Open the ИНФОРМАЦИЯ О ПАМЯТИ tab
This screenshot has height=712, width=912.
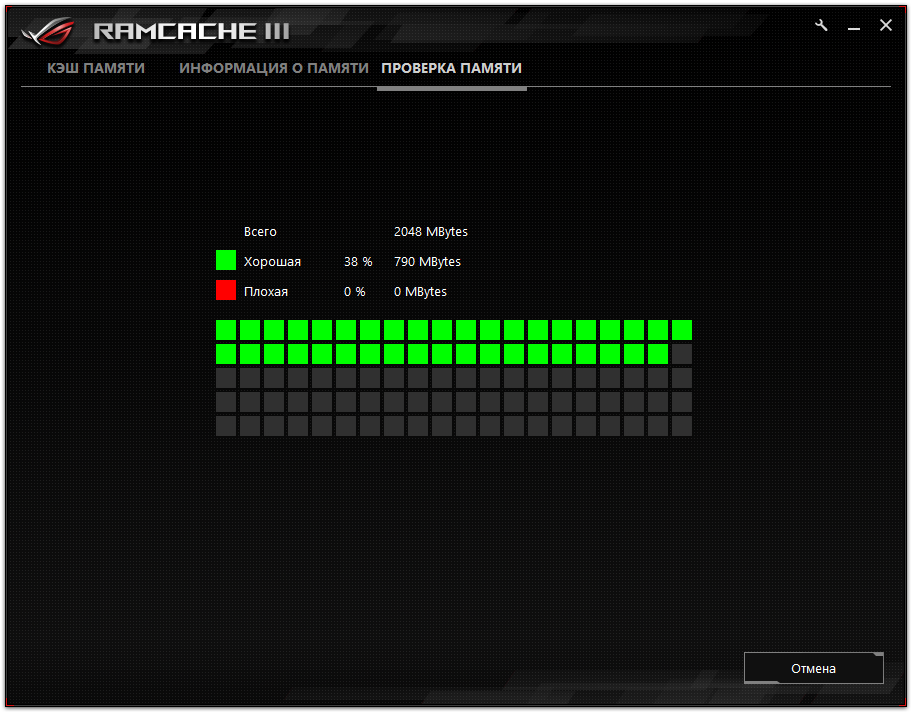tap(273, 68)
